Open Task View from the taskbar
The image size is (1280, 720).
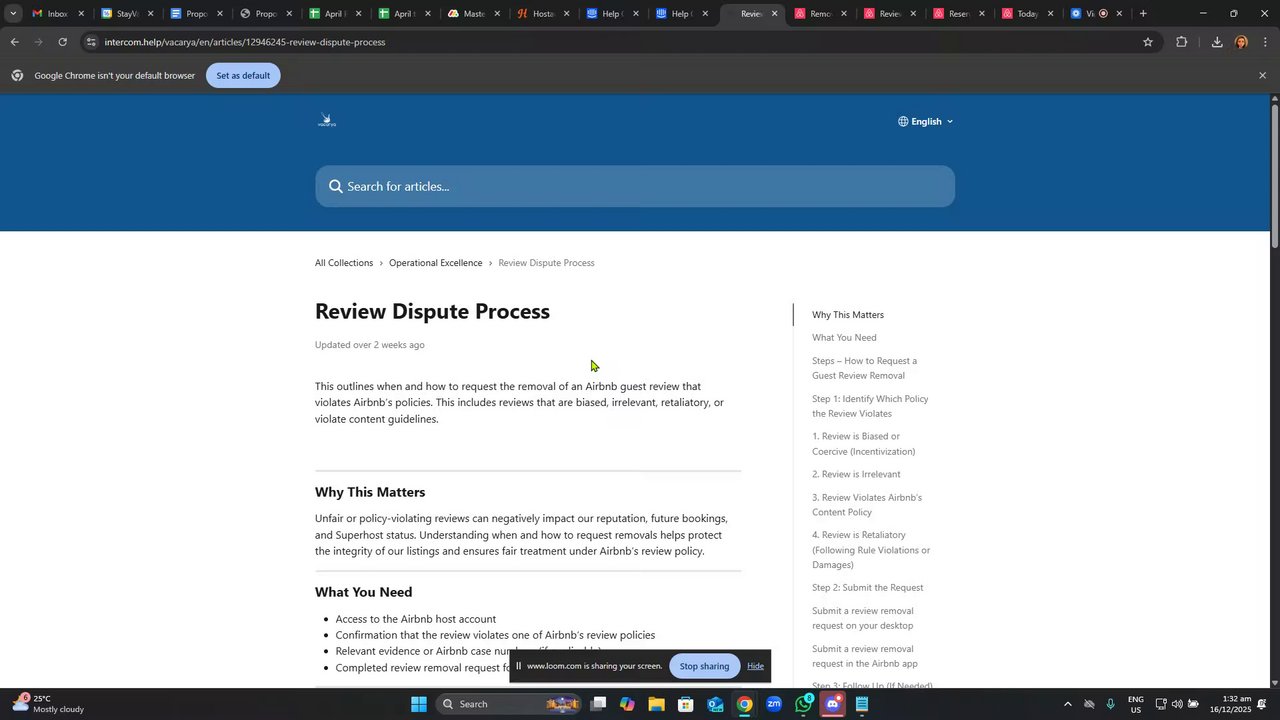click(598, 704)
